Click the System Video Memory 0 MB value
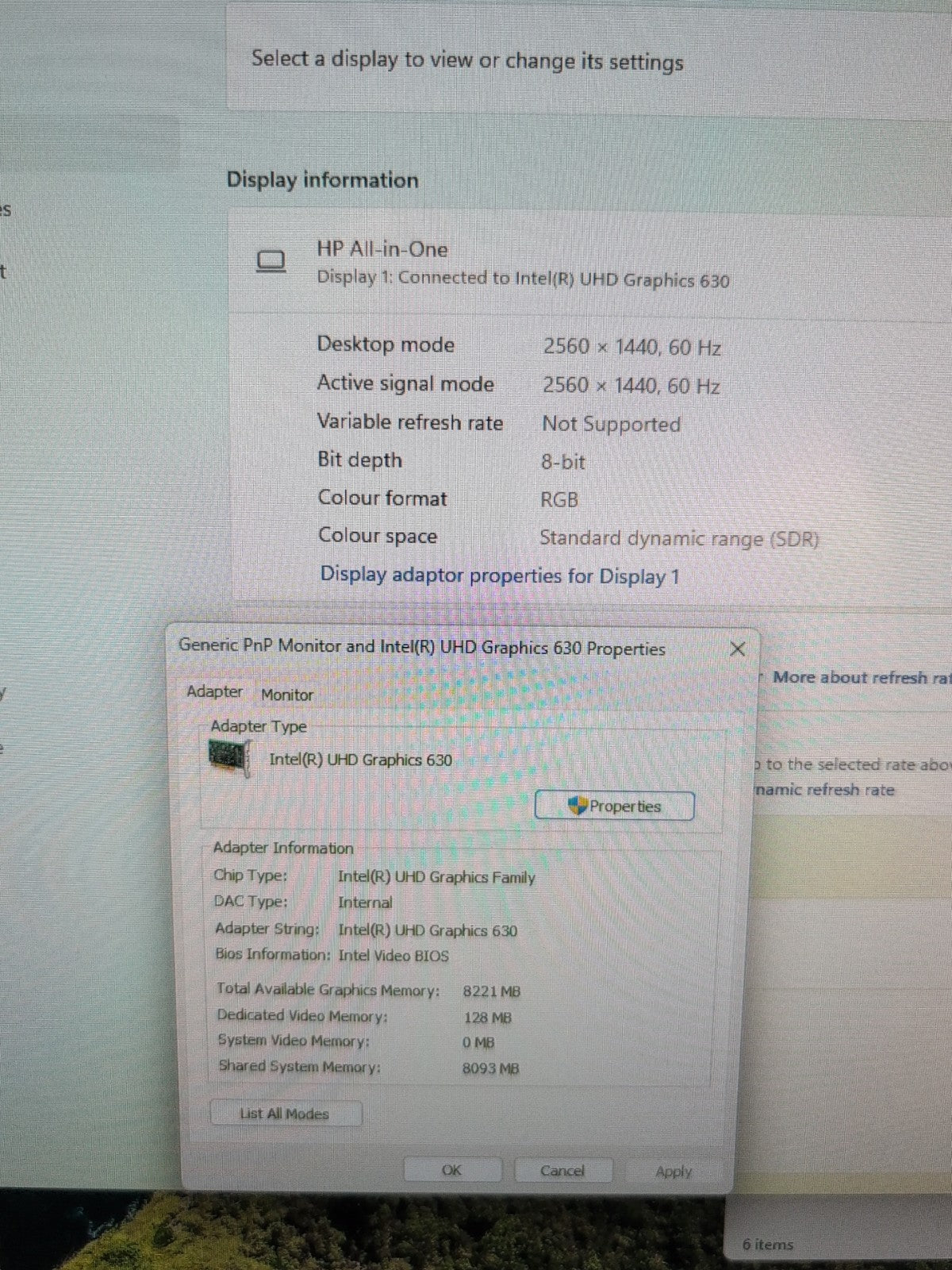Screen dimensions: 952x1270 coord(478,1042)
